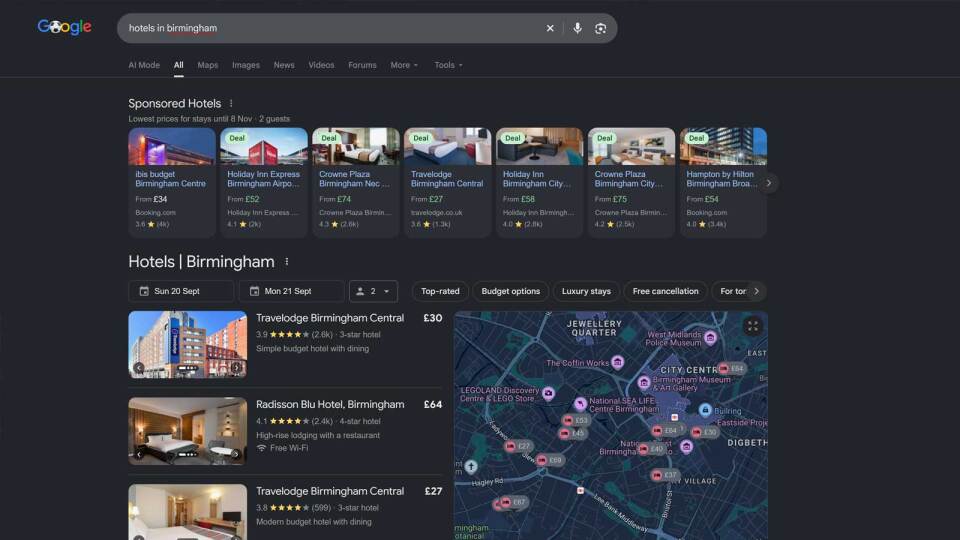Image resolution: width=960 pixels, height=540 pixels.
Task: Expand the map to fullscreen
Action: coord(752,326)
